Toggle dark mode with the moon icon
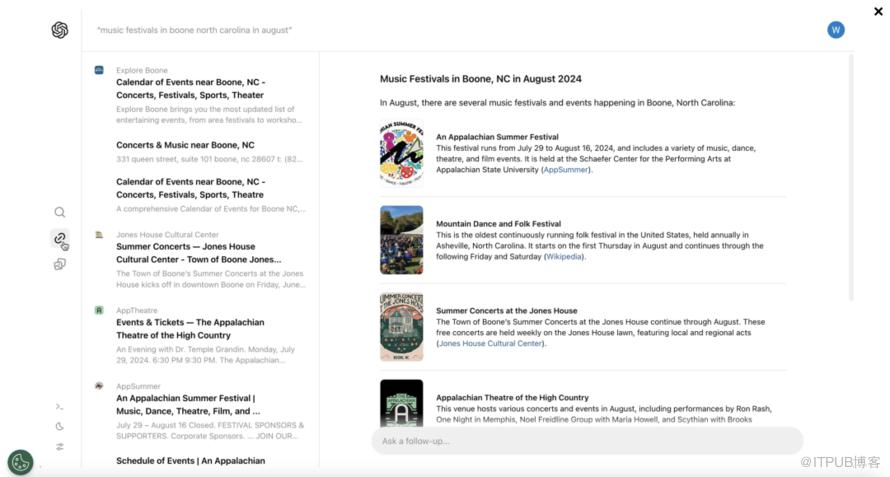 60,427
